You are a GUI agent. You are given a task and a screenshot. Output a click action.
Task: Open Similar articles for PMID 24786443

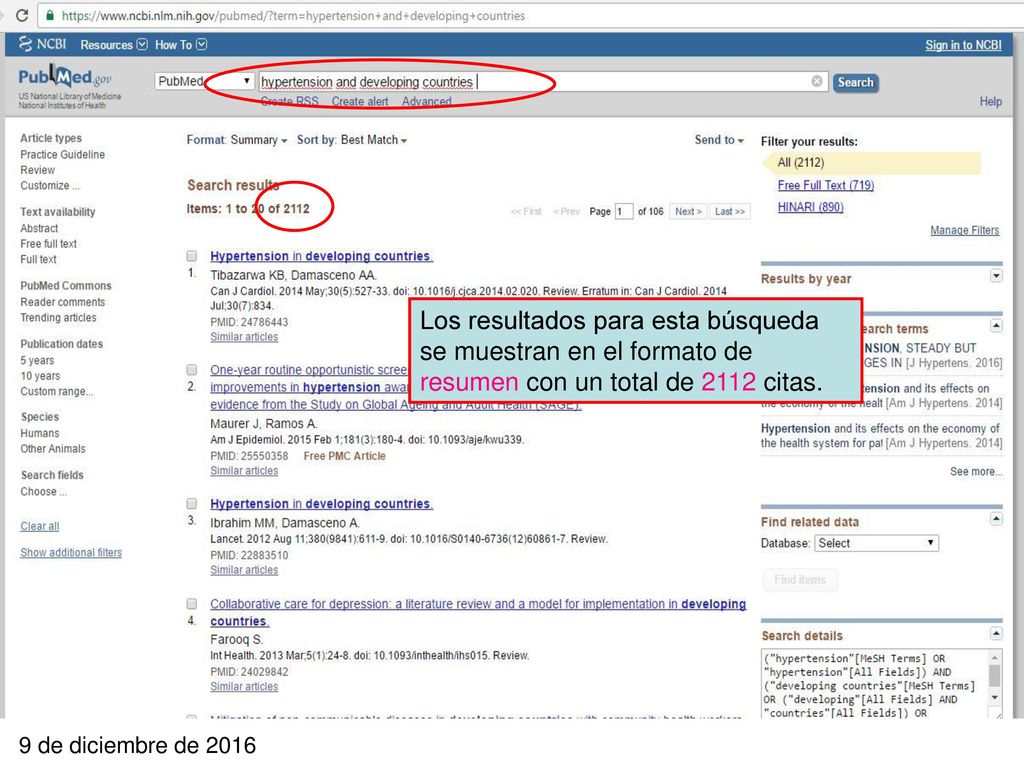244,337
